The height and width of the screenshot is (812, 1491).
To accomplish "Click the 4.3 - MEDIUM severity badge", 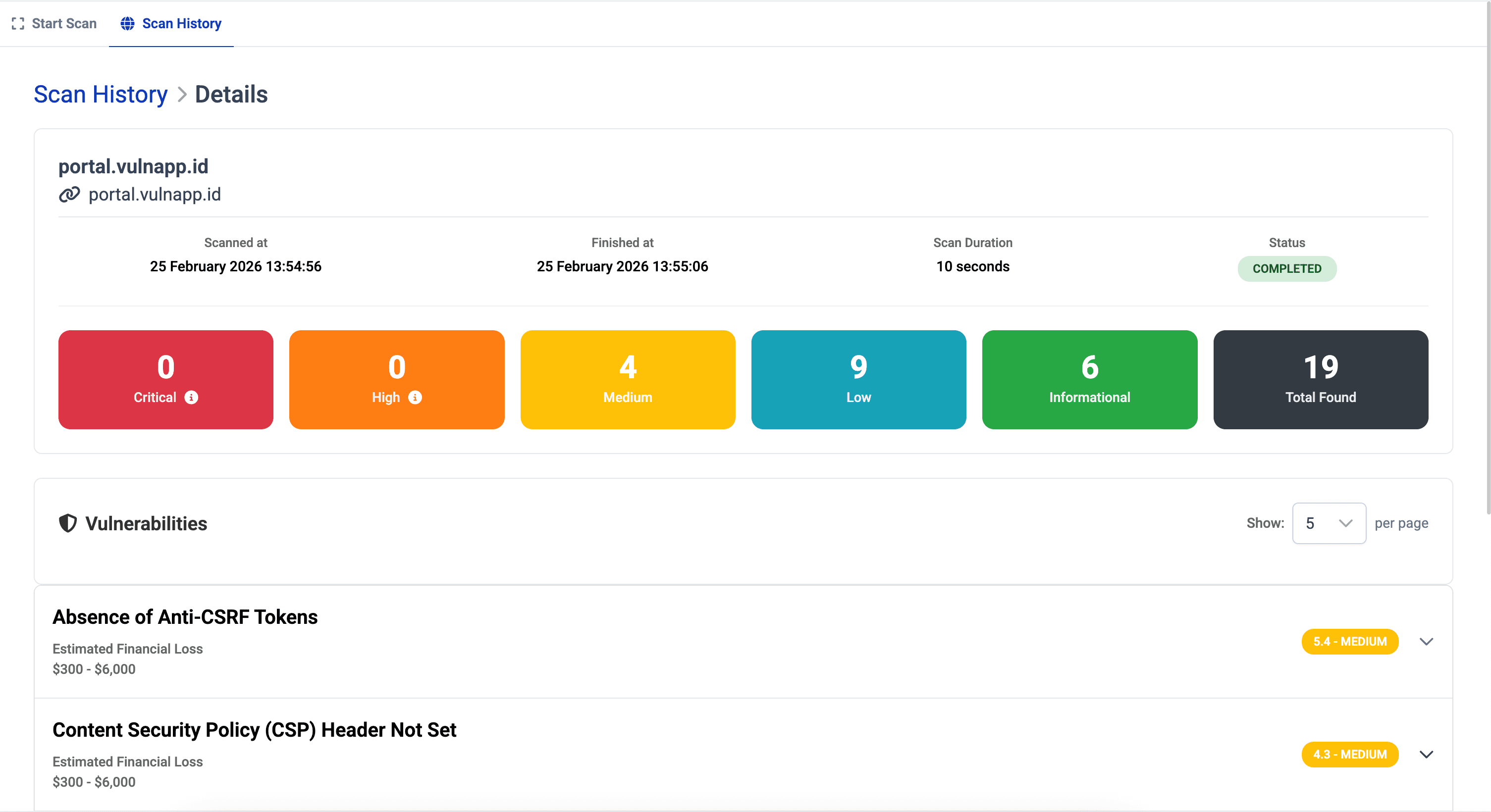I will click(1350, 754).
